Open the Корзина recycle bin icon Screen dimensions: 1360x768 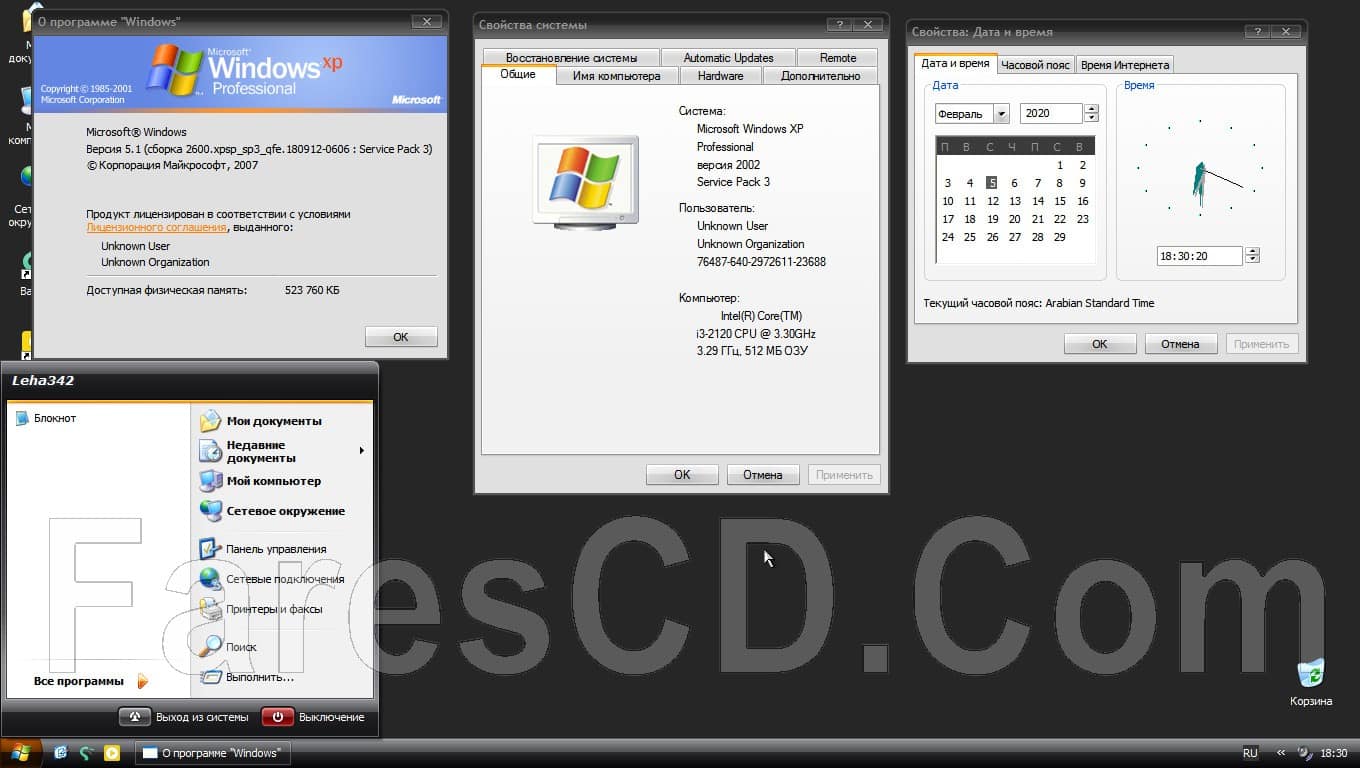pos(1311,683)
